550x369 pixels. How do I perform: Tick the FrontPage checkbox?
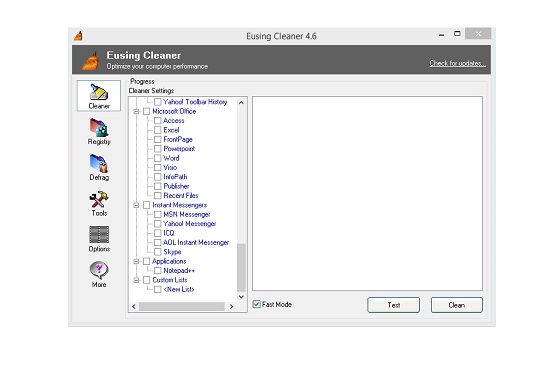click(x=158, y=139)
